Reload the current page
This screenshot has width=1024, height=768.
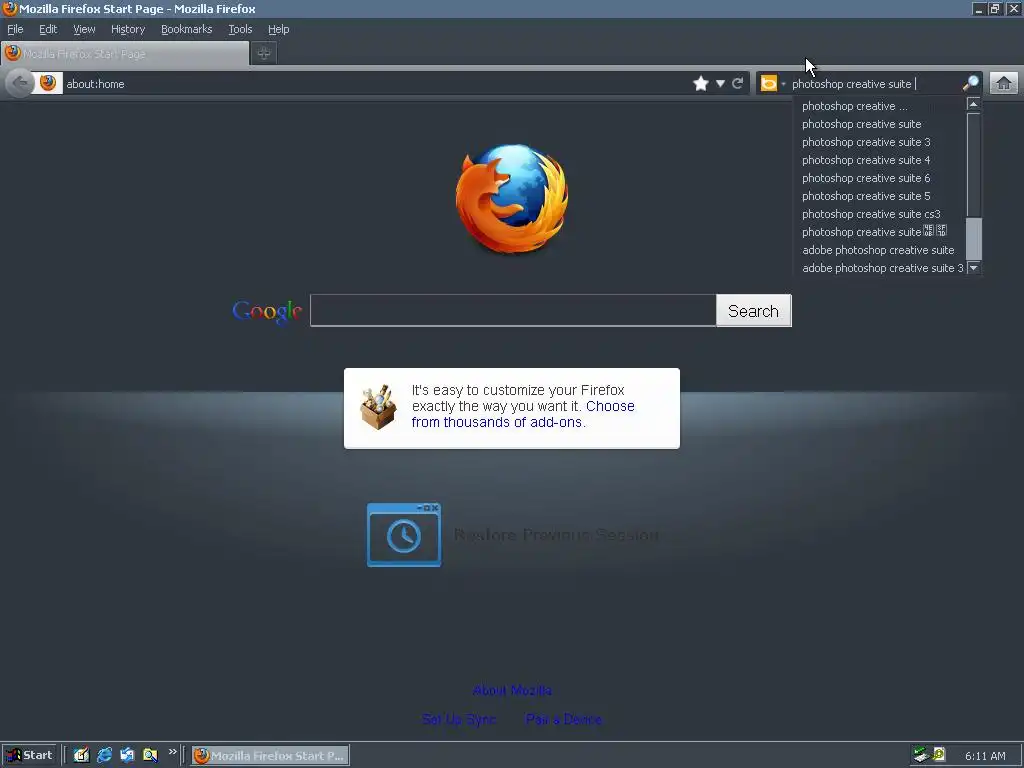click(x=738, y=83)
